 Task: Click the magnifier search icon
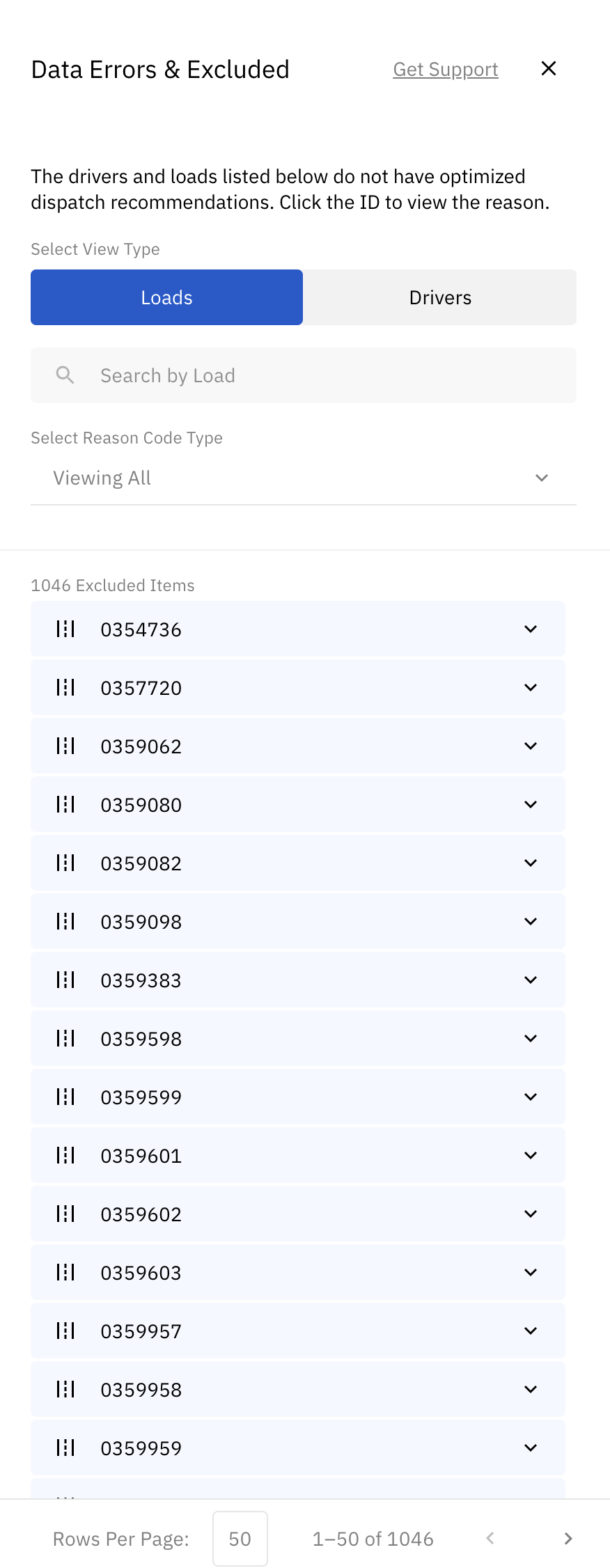[65, 375]
